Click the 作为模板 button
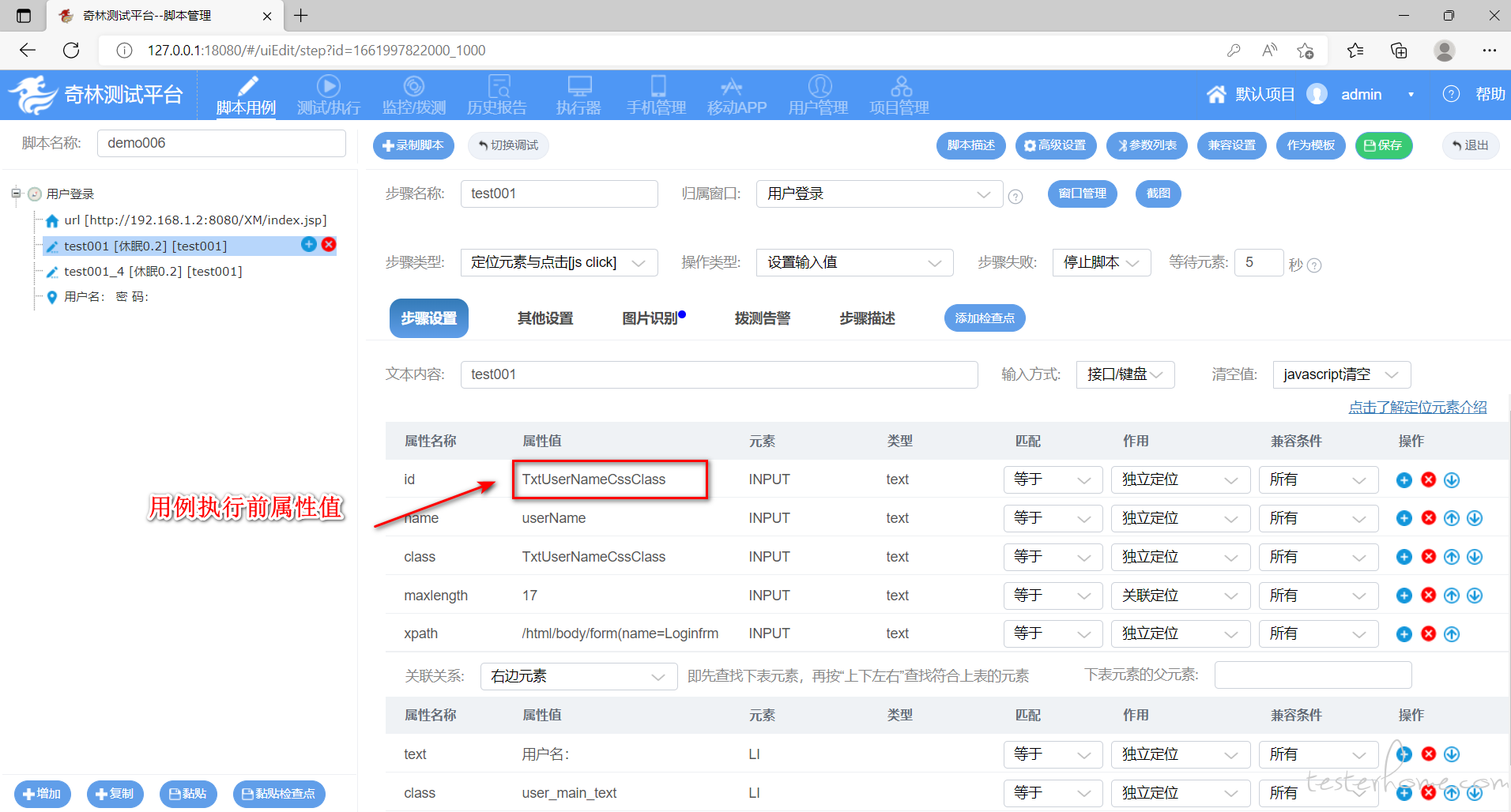1511x812 pixels. [x=1310, y=145]
